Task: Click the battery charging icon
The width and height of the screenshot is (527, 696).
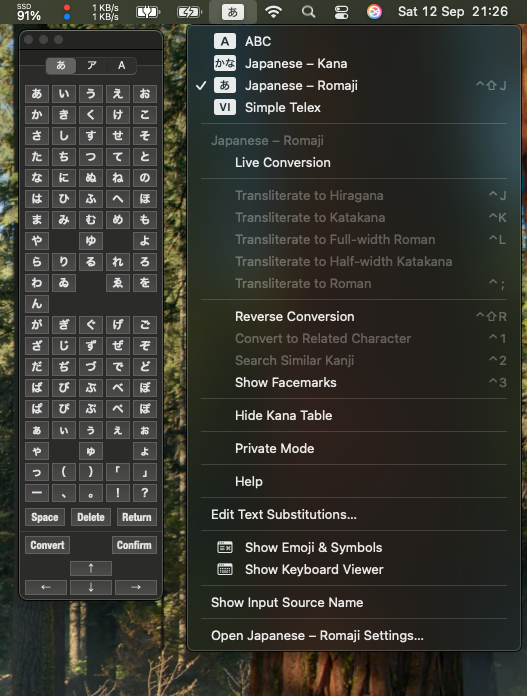Action: click(189, 12)
